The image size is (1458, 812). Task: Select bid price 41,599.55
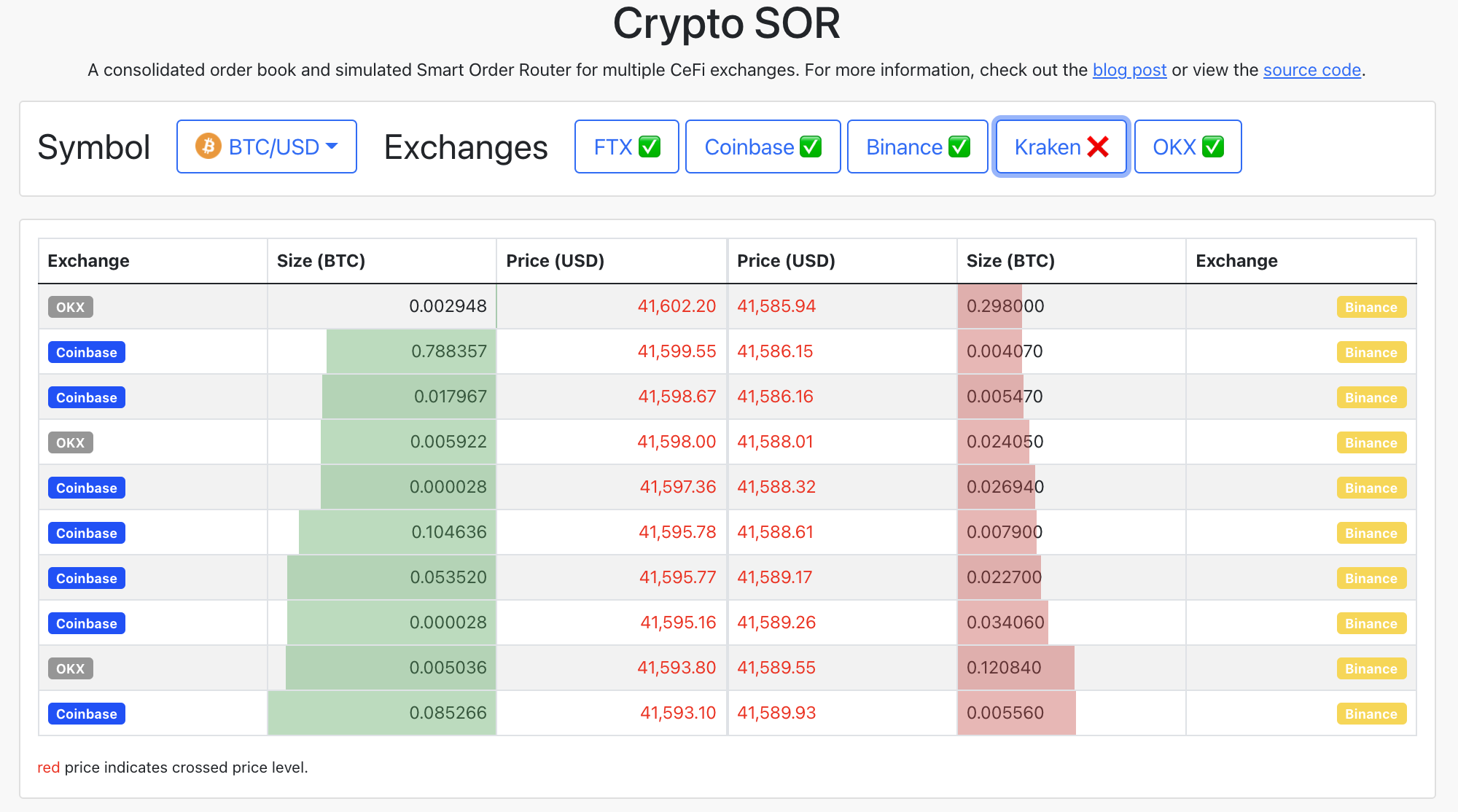(x=677, y=351)
